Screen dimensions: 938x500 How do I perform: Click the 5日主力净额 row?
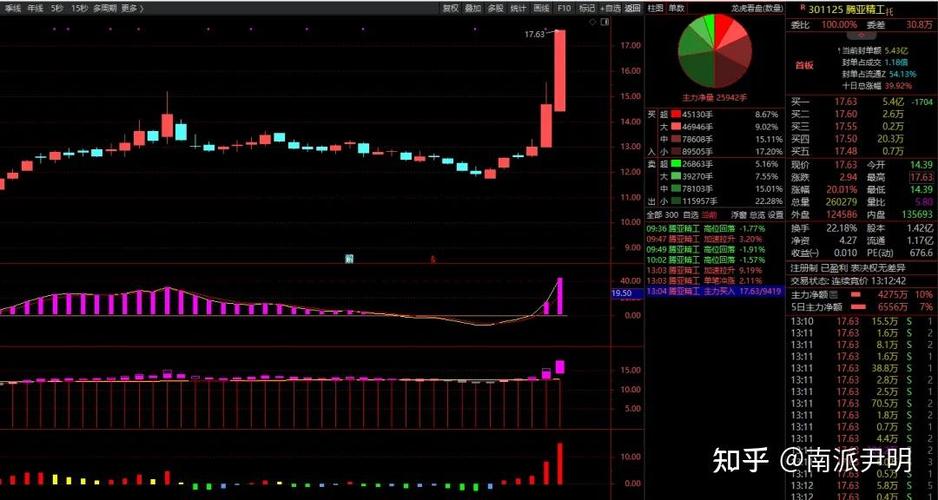coord(861,307)
